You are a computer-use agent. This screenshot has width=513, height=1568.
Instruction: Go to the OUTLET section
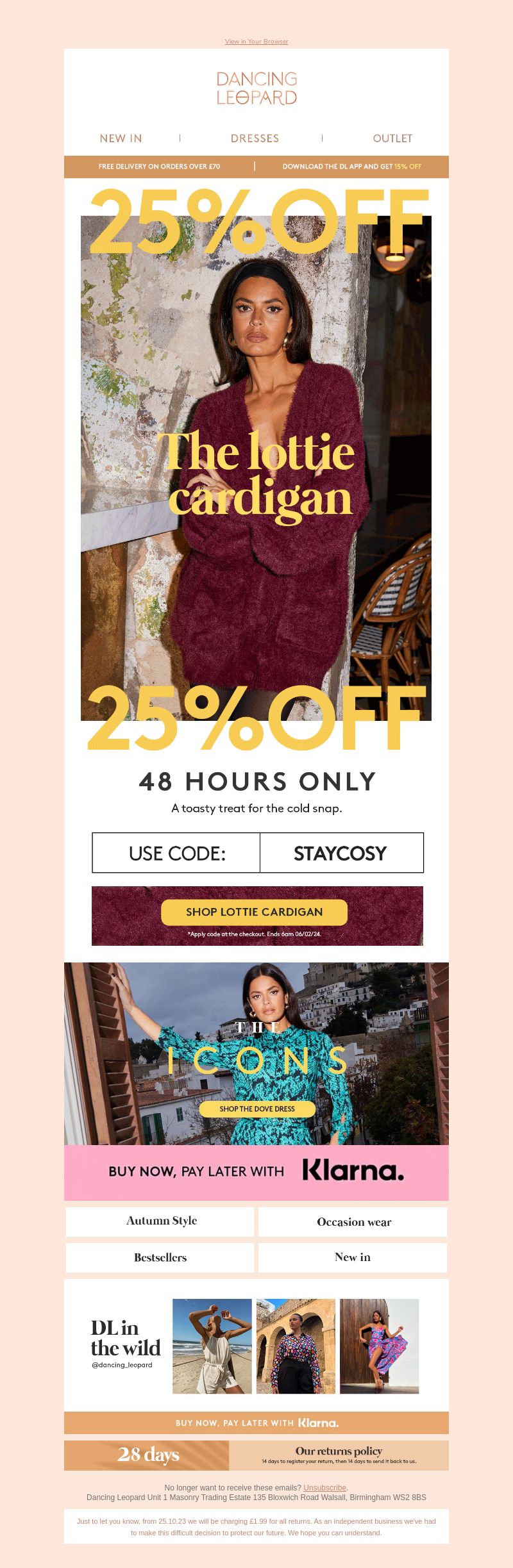coord(392,138)
